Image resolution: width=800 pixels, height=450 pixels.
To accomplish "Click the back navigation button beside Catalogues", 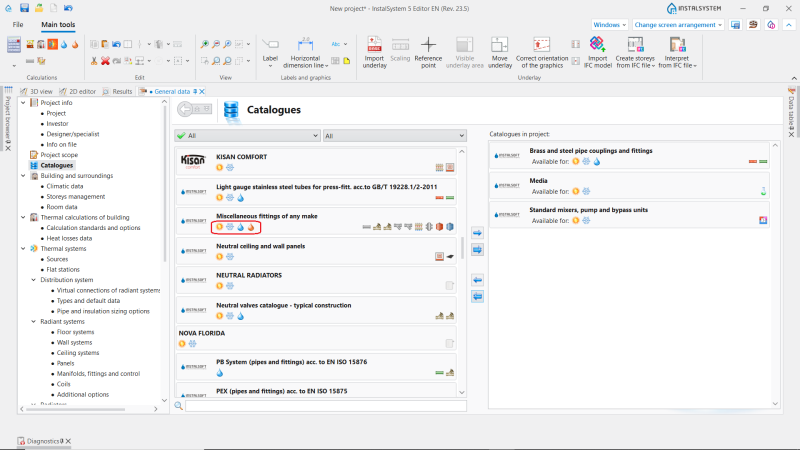I will (x=185, y=109).
